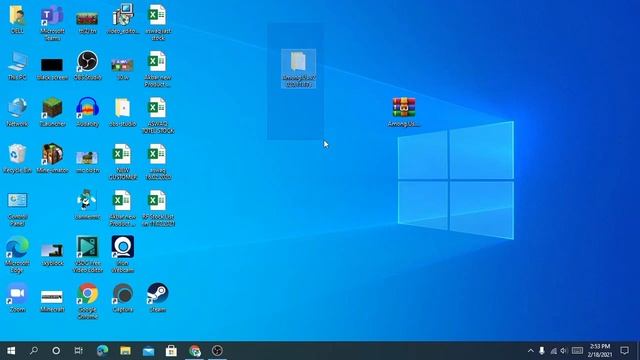Open the volume speaker tray icon

[x=564, y=351]
